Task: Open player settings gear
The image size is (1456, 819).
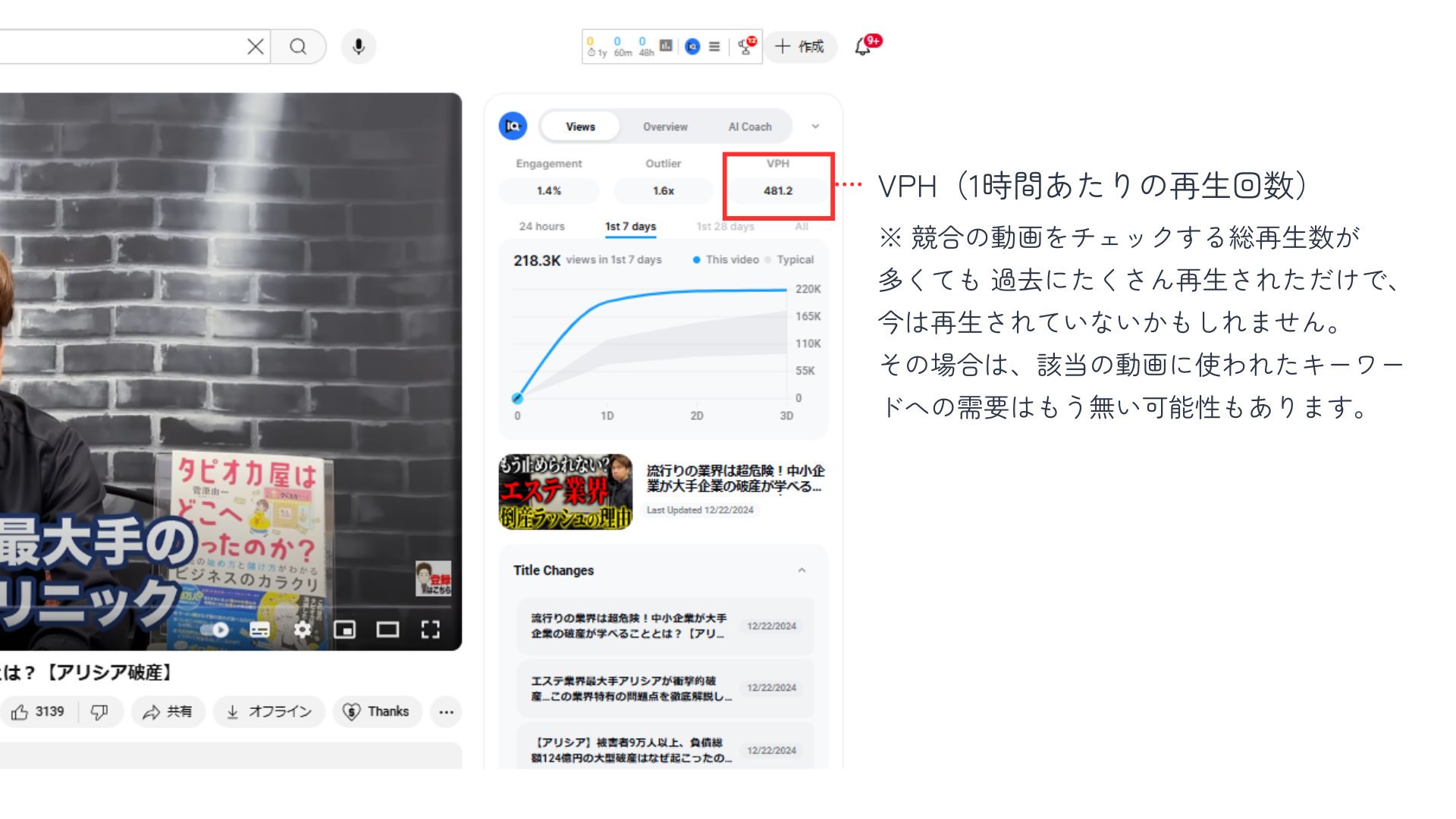Action: 303,629
